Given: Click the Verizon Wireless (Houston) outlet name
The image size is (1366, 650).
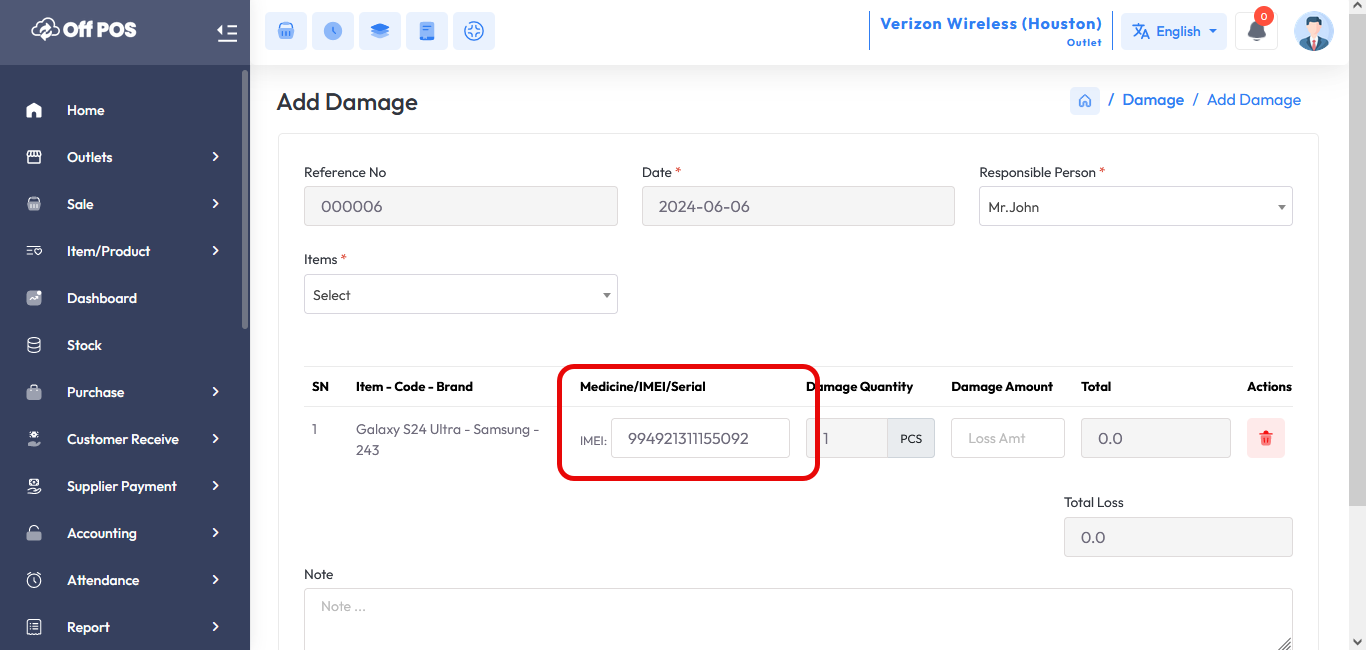Looking at the screenshot, I should point(990,24).
